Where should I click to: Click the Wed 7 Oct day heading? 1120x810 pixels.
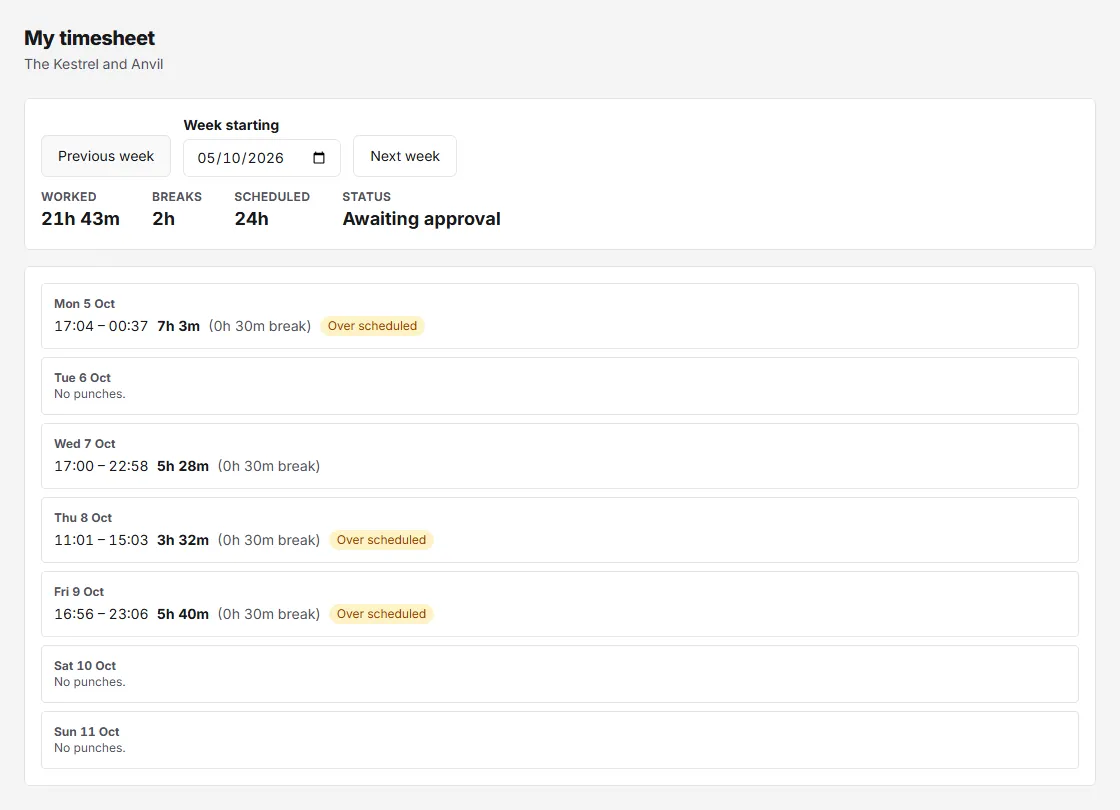84,444
